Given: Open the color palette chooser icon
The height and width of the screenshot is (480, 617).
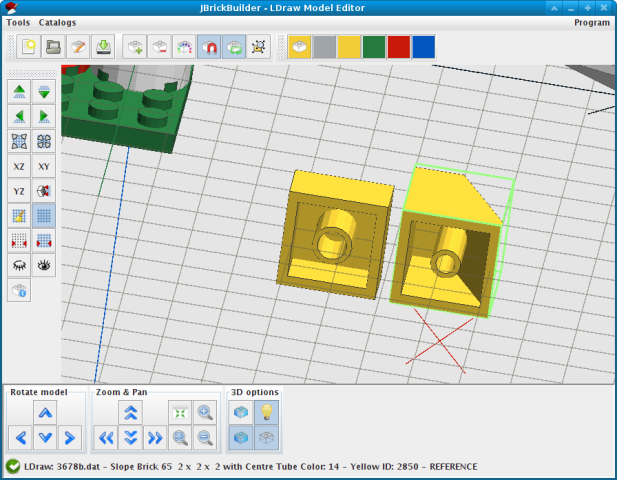Looking at the screenshot, I should tap(184, 47).
